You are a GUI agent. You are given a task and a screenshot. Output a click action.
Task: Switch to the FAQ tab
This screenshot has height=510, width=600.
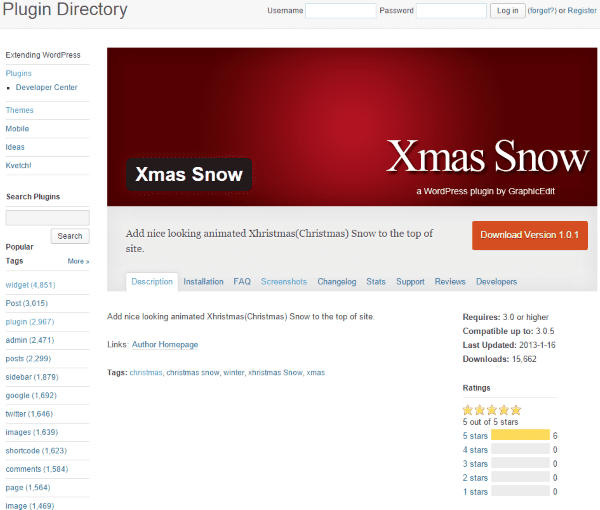pos(242,282)
